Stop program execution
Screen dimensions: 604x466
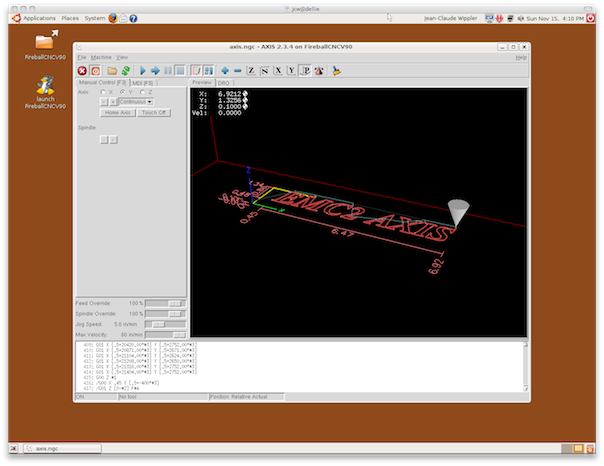(x=180, y=71)
